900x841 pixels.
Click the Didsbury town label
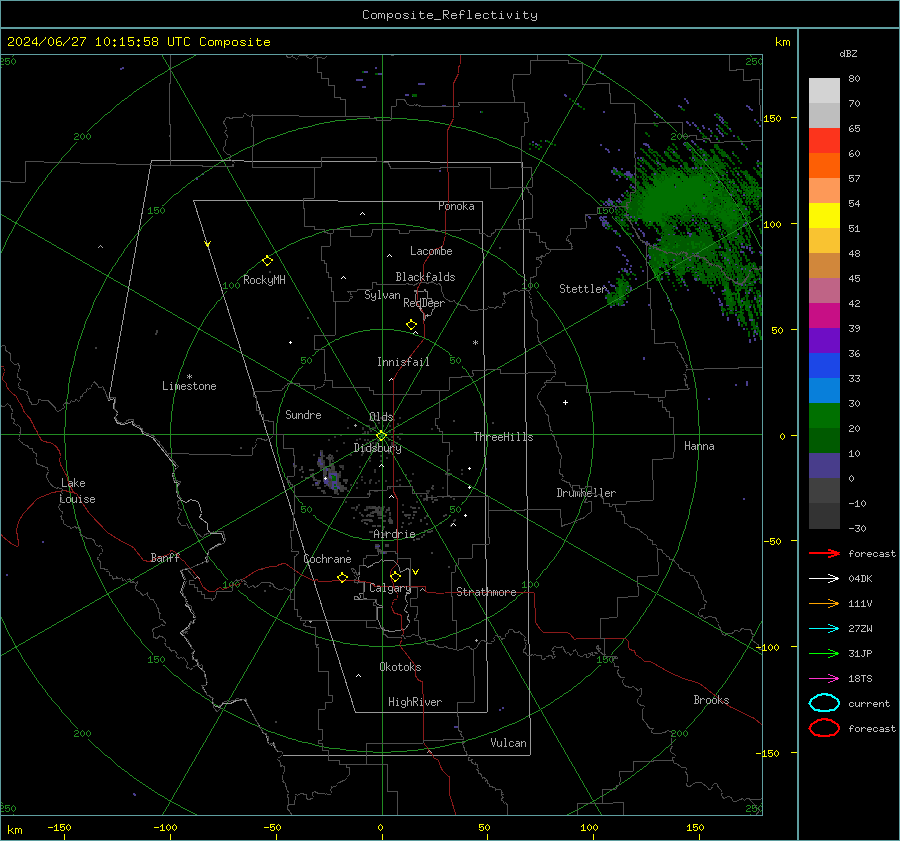click(x=378, y=448)
